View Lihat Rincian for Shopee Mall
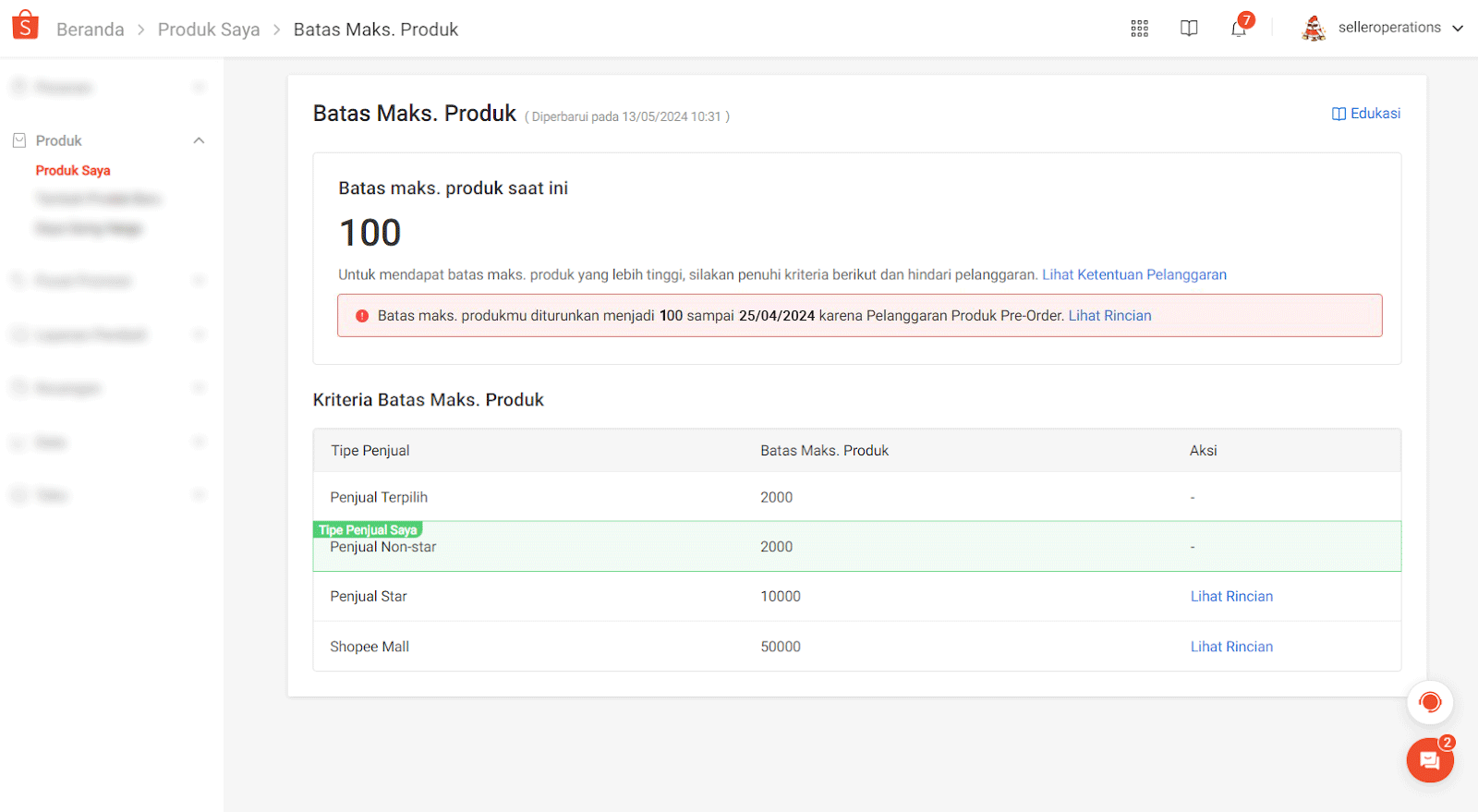The height and width of the screenshot is (812, 1478). click(1230, 647)
